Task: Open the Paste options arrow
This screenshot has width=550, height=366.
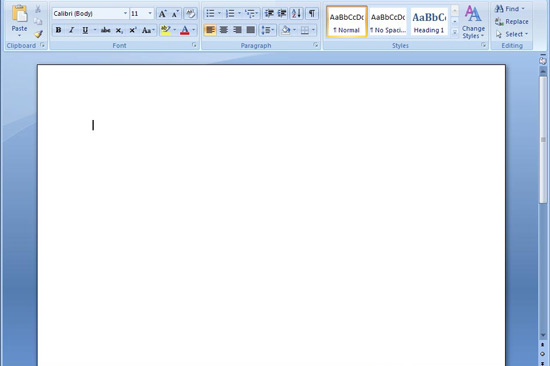Action: point(19,35)
